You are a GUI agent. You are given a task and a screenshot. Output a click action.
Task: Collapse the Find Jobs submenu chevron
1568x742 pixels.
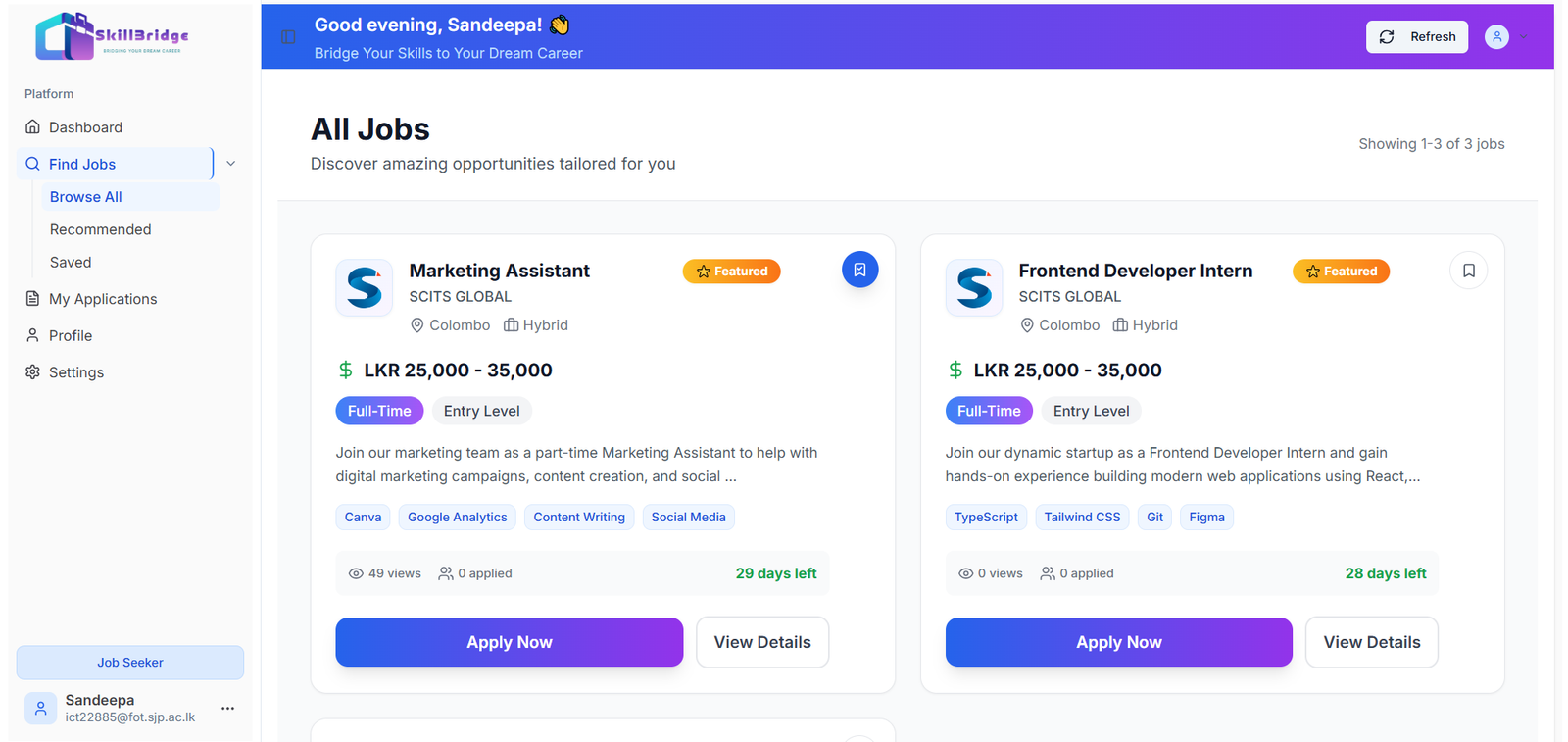click(231, 164)
